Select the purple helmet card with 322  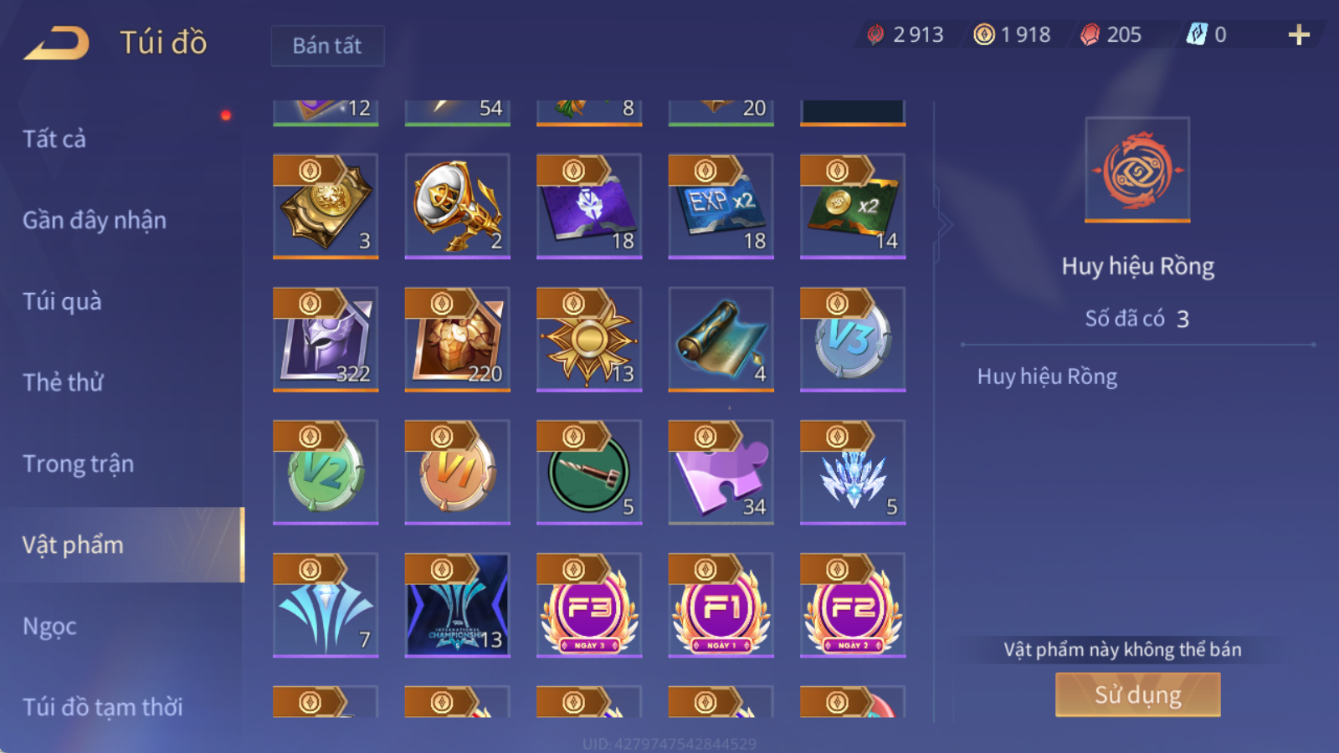coord(326,340)
